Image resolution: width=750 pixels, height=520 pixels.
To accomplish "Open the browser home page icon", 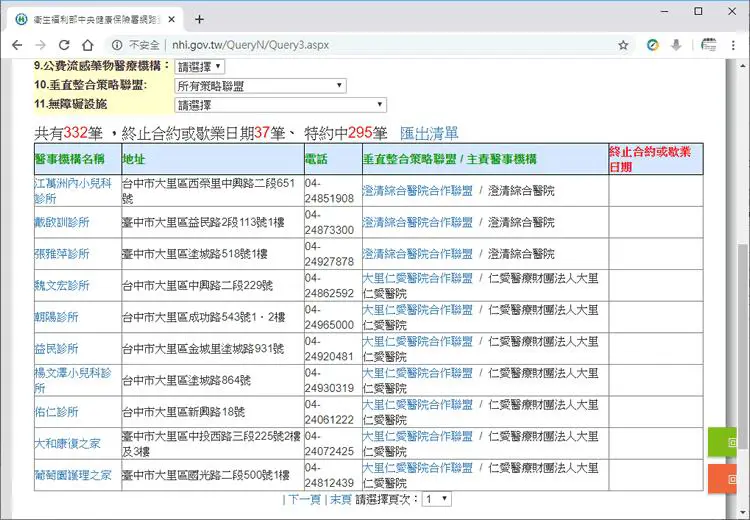I will coord(88,45).
